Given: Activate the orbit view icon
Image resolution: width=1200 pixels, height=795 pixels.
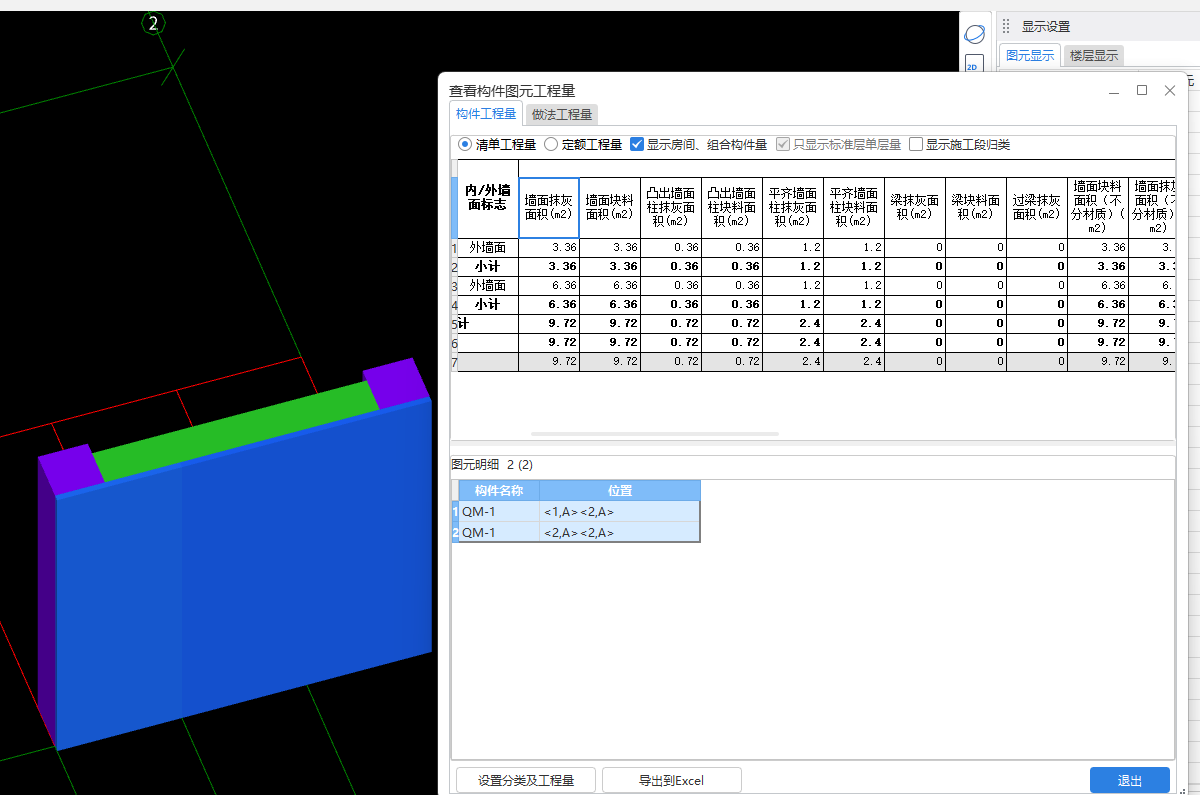Looking at the screenshot, I should (x=974, y=35).
